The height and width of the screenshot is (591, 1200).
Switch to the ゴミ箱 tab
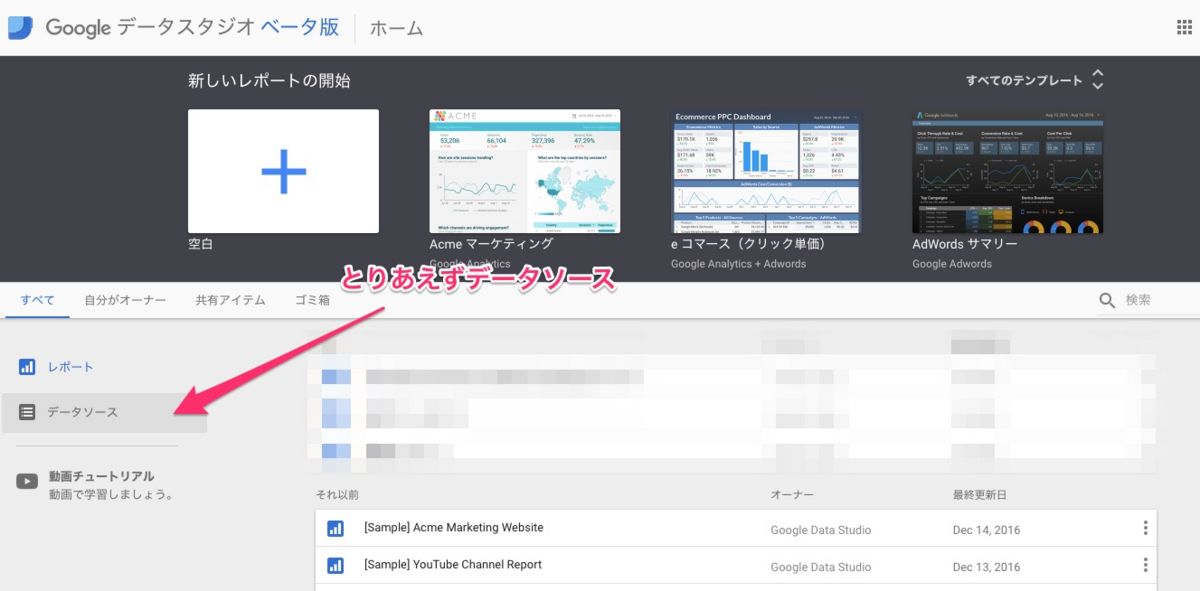(x=312, y=300)
